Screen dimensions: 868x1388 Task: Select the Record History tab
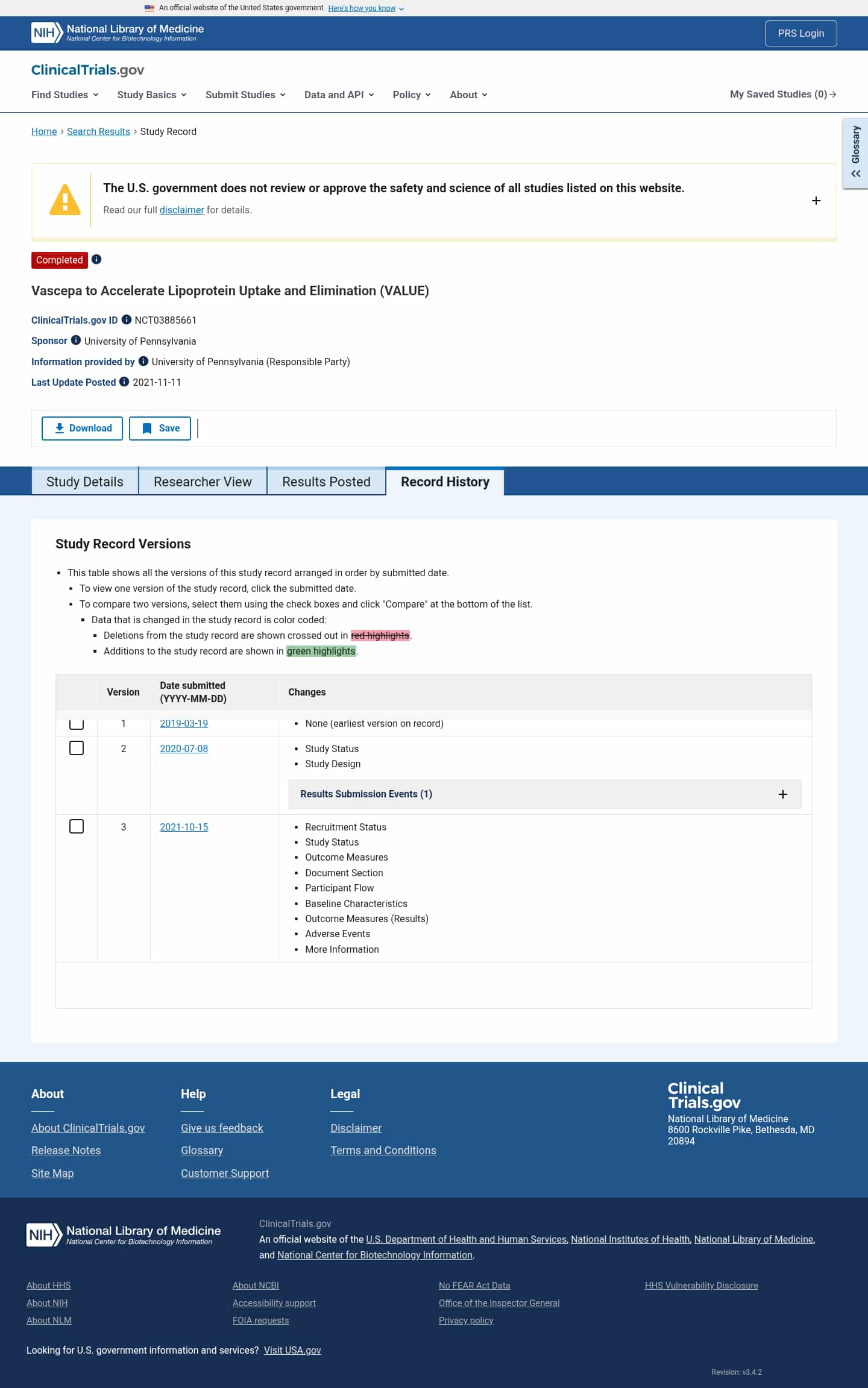click(x=445, y=482)
